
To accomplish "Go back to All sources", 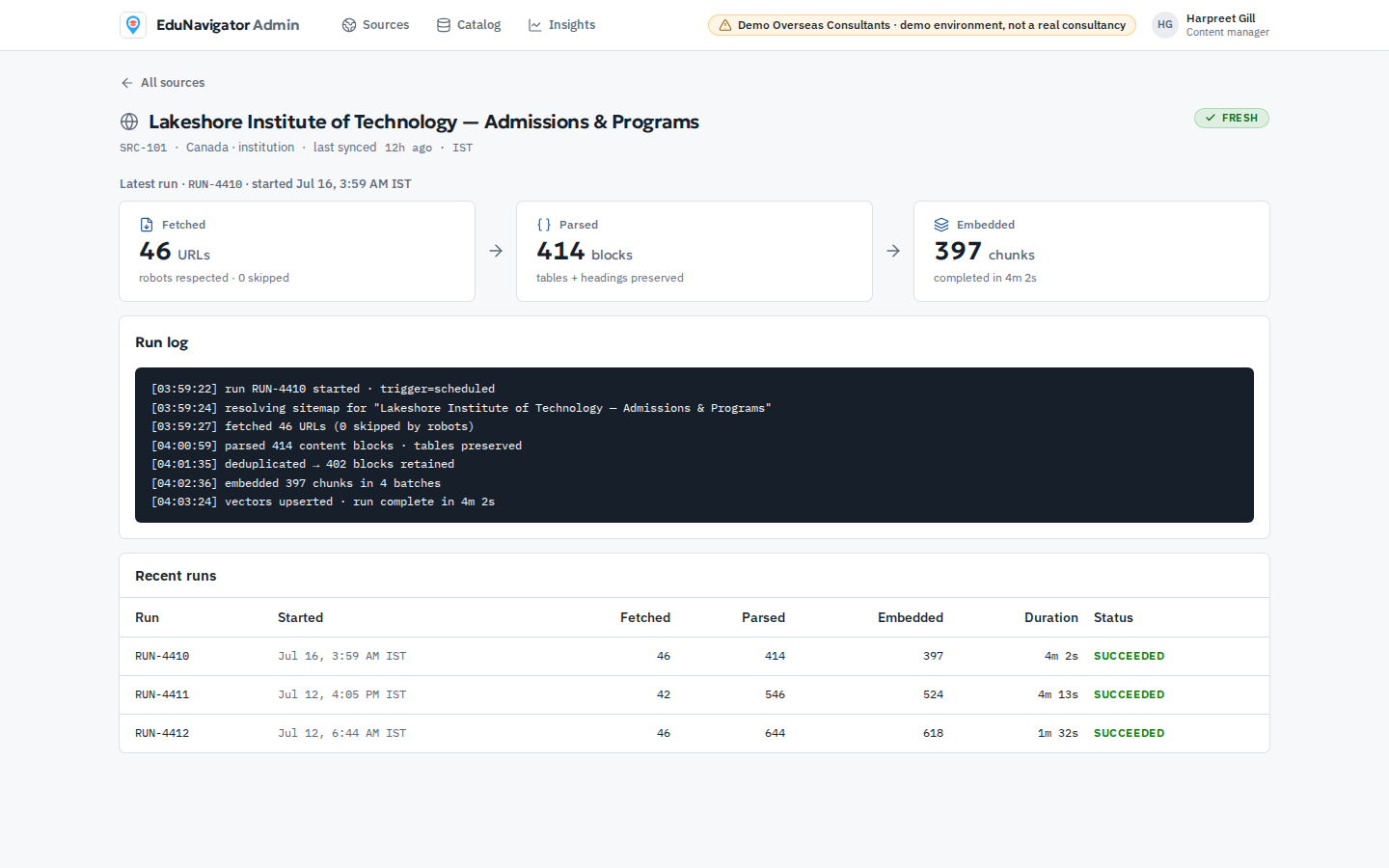I will pyautogui.click(x=162, y=83).
